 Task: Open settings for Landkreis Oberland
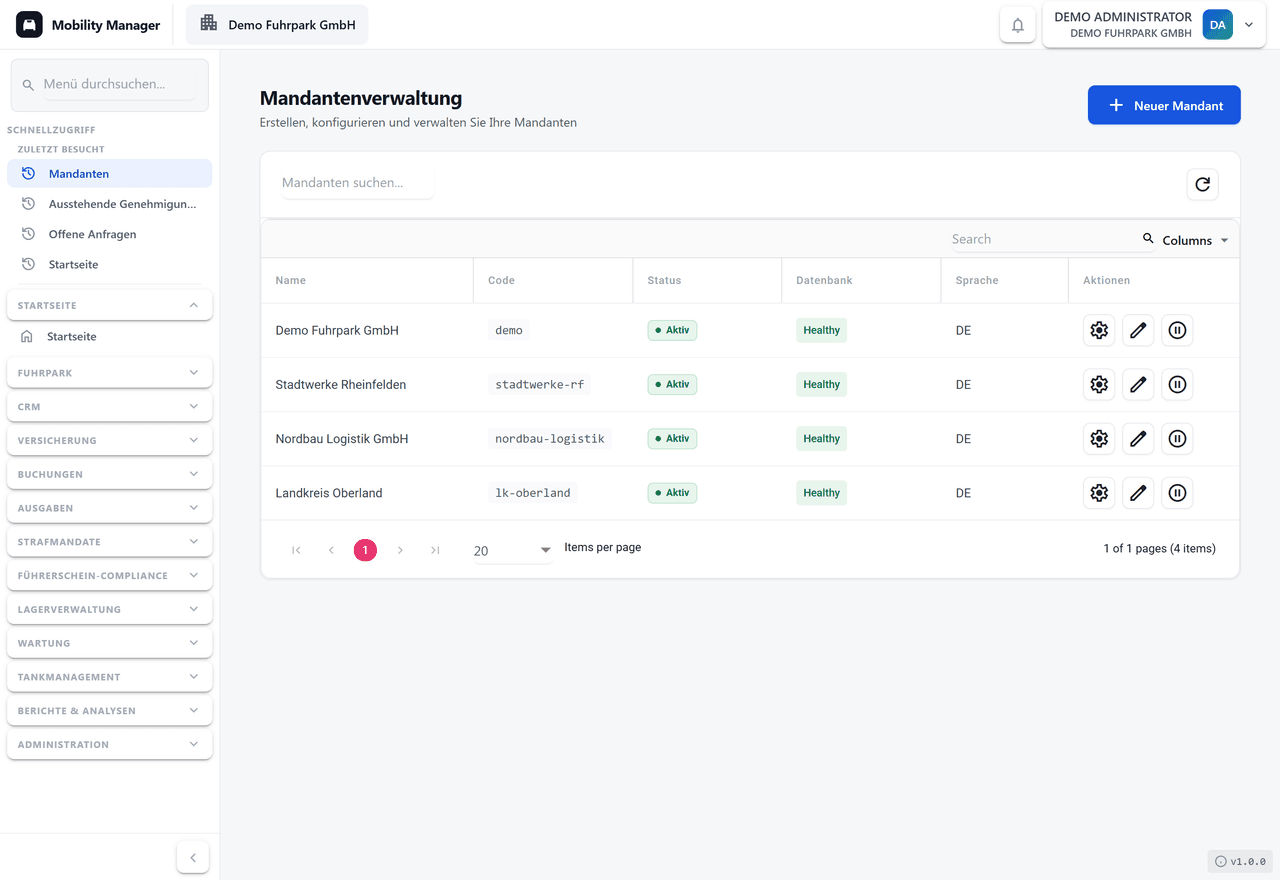tap(1099, 492)
